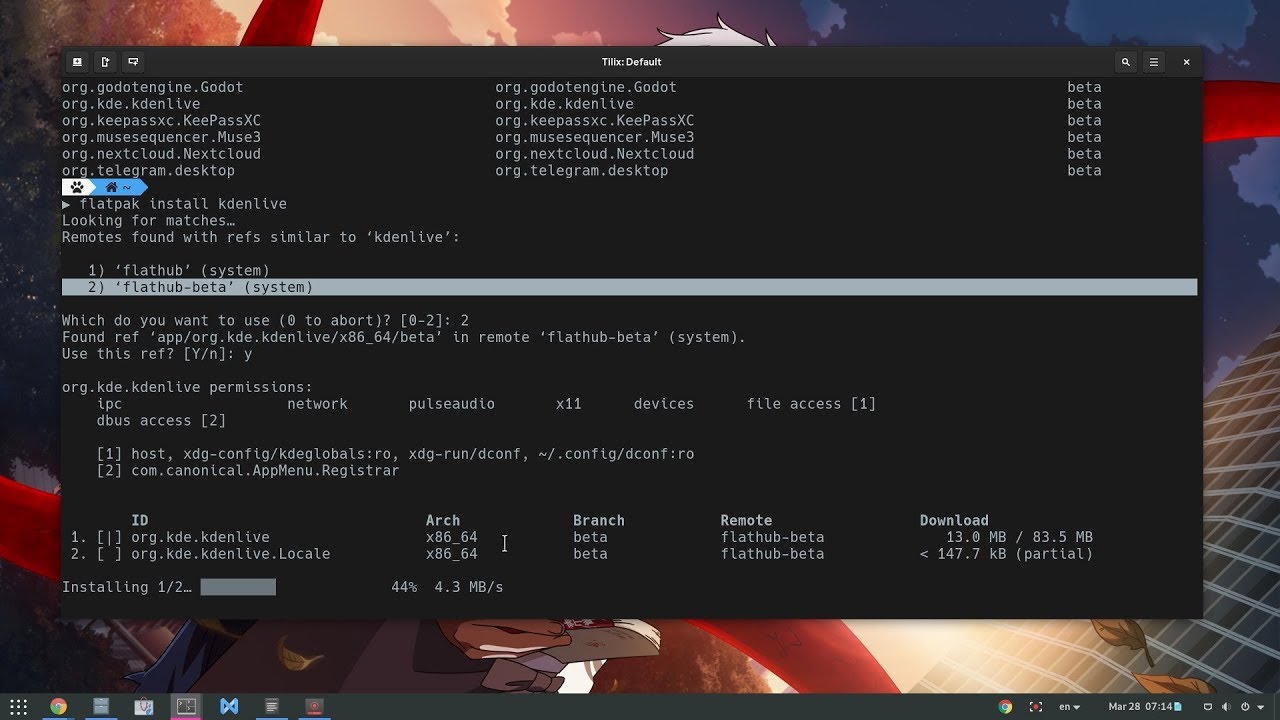Click the '4.3 MB/s' download speed
Image resolution: width=1280 pixels, height=720 pixels.
coord(469,587)
